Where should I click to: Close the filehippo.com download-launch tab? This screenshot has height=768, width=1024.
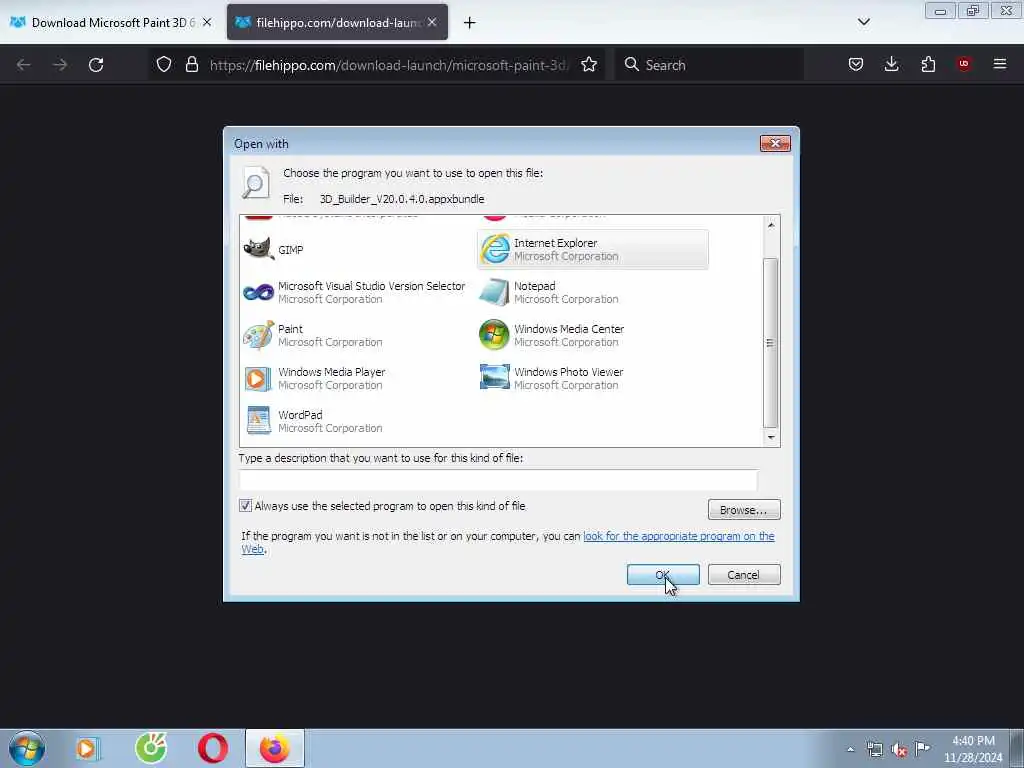432,22
